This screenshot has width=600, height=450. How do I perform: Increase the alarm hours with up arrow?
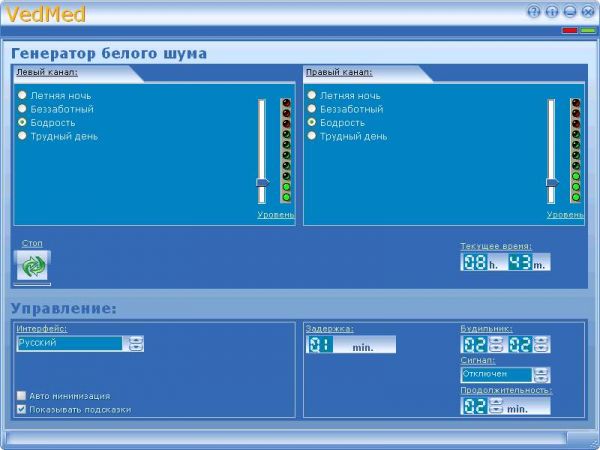495,340
